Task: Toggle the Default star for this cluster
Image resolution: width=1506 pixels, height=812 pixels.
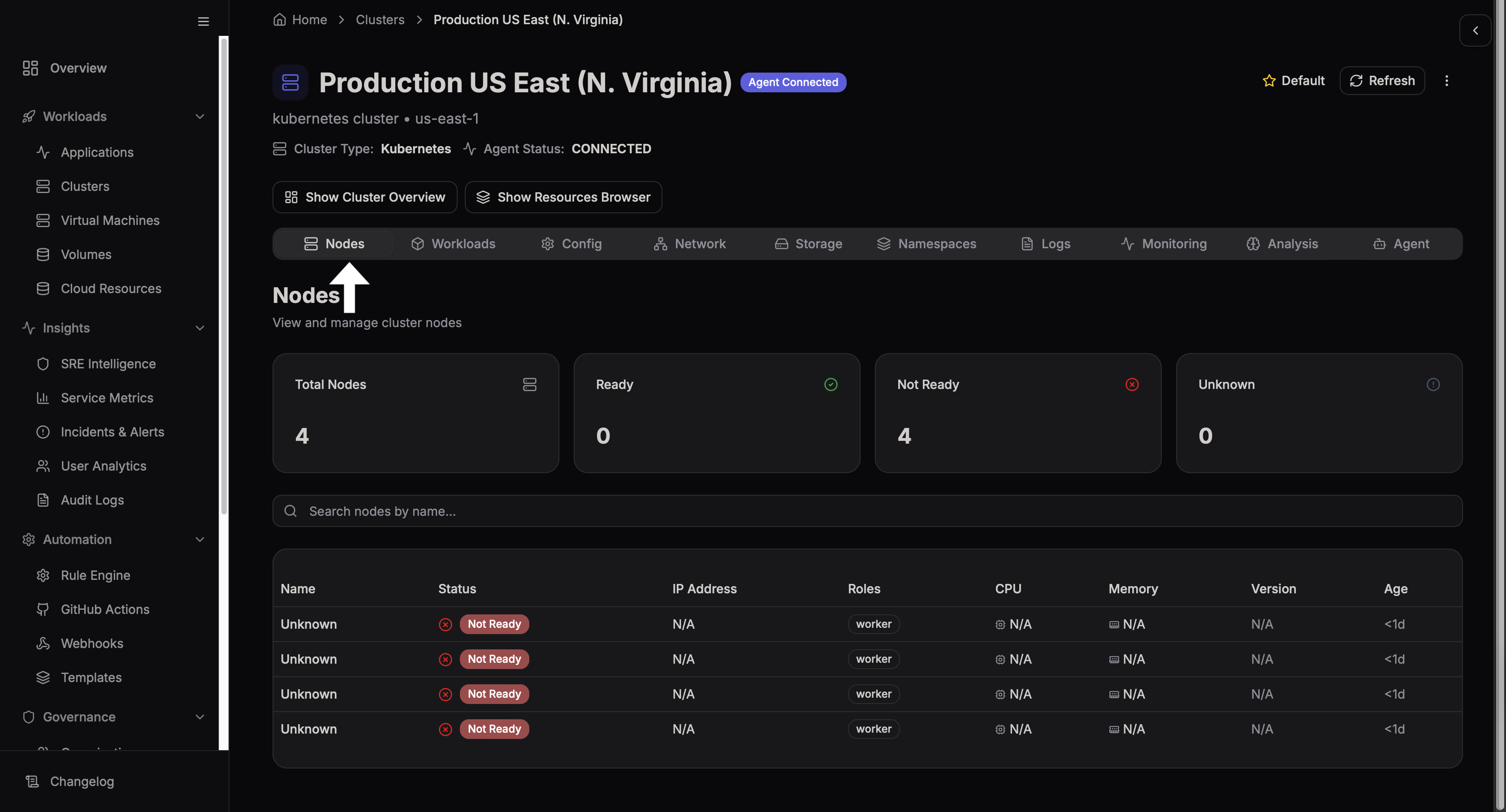Action: (x=1268, y=81)
